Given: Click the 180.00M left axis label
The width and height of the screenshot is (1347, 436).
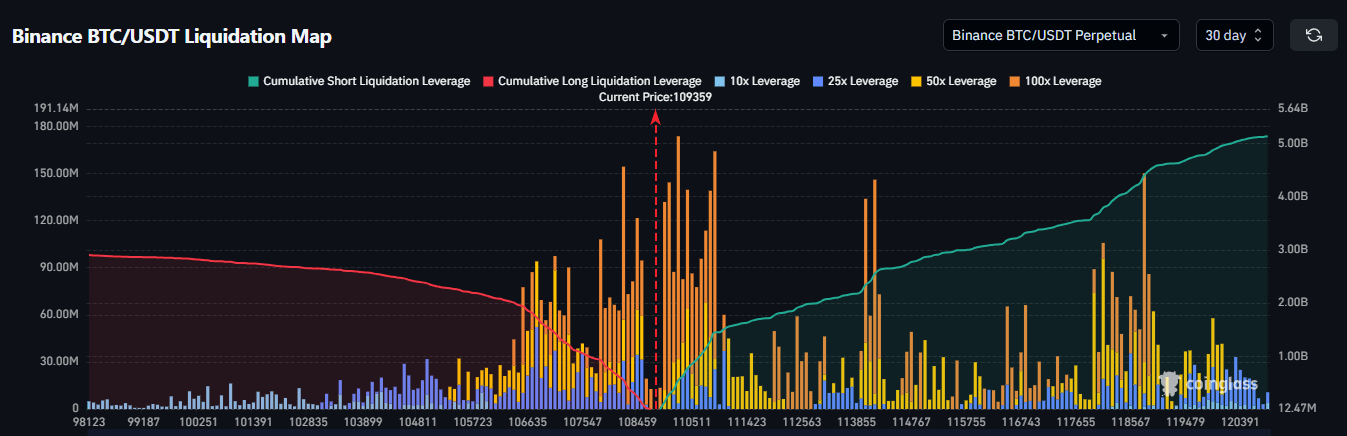Looking at the screenshot, I should tap(57, 126).
